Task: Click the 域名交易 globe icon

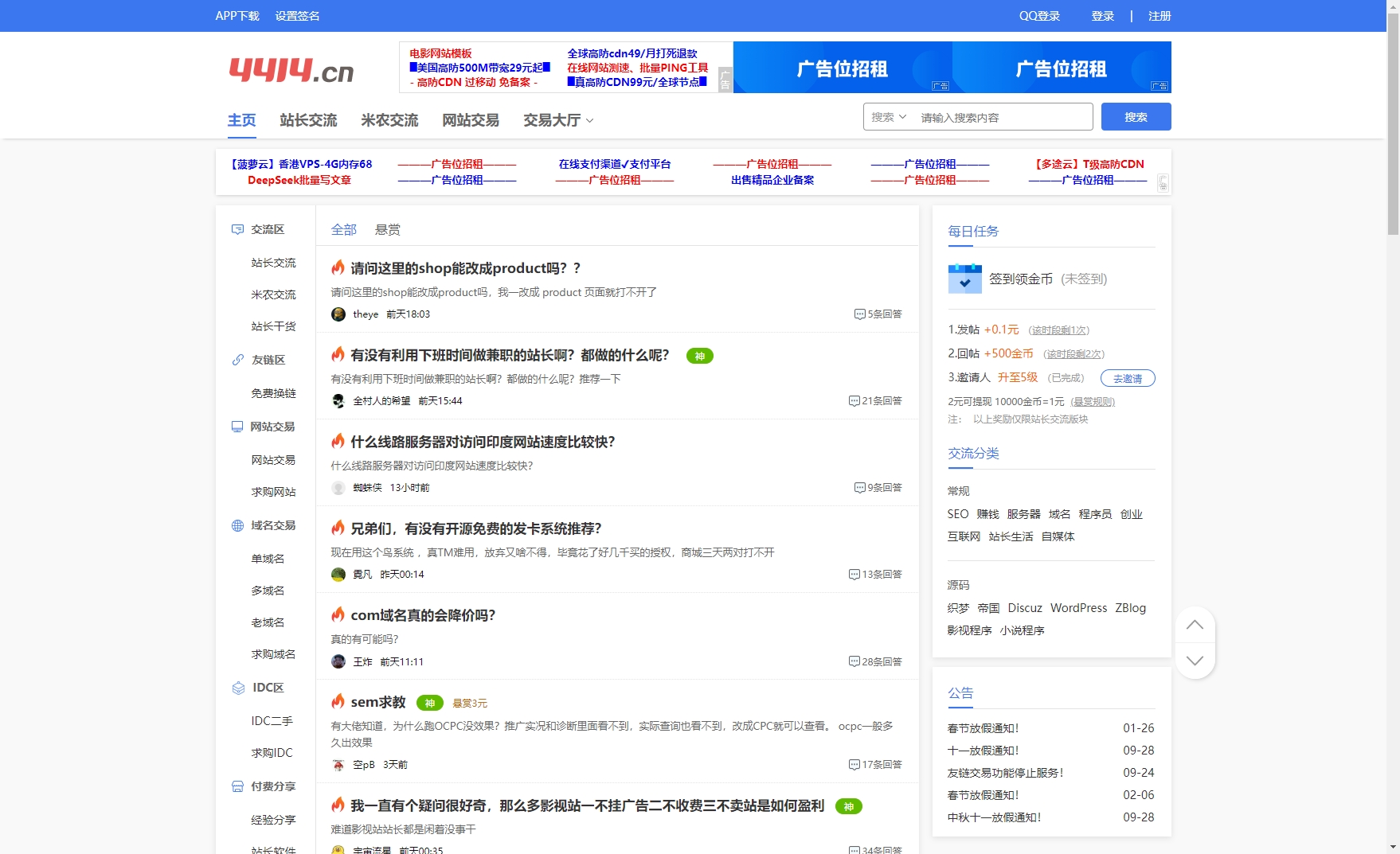Action: coord(237,525)
